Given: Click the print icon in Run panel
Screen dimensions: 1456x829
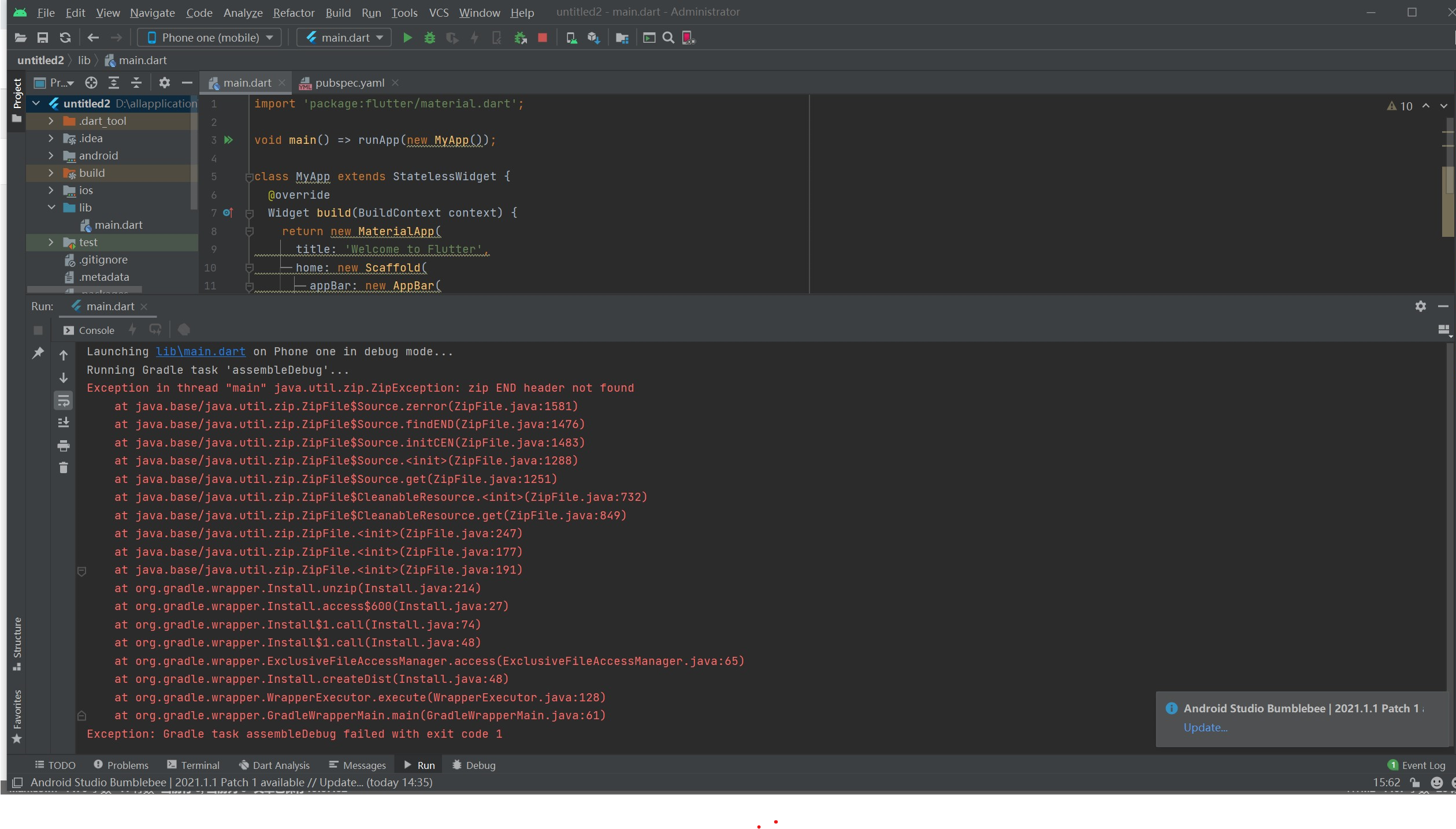Looking at the screenshot, I should tap(64, 445).
